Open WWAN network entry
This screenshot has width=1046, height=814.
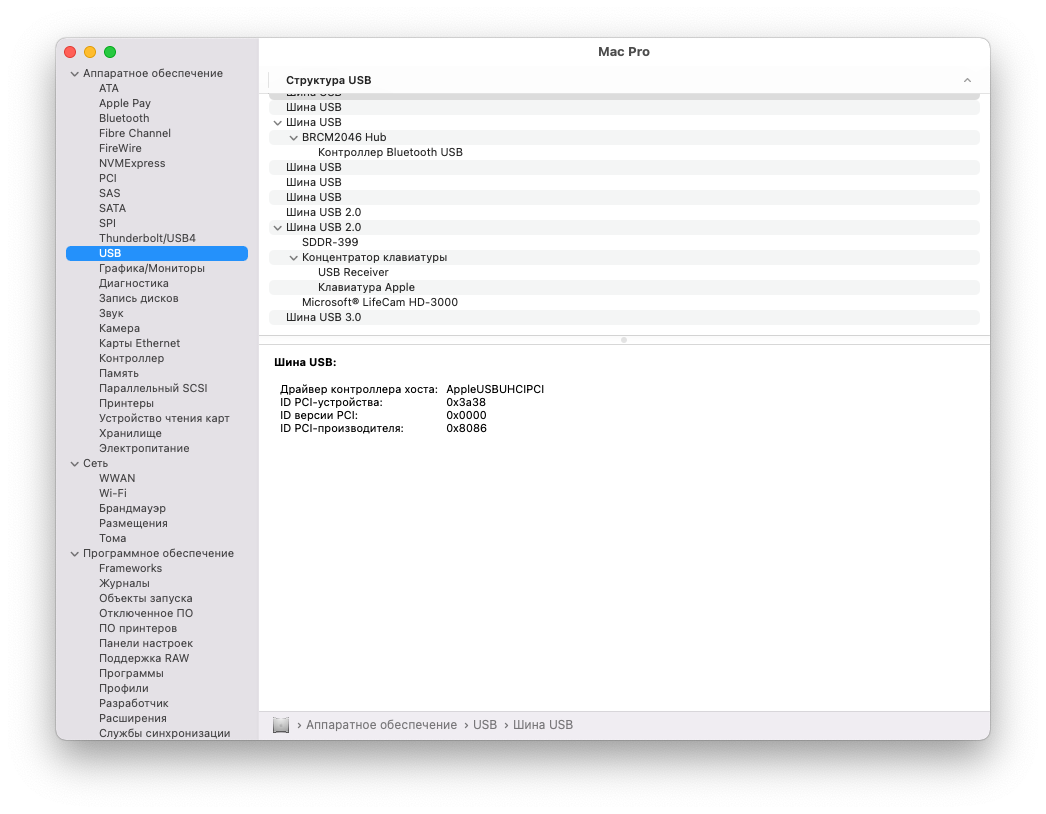tap(117, 478)
